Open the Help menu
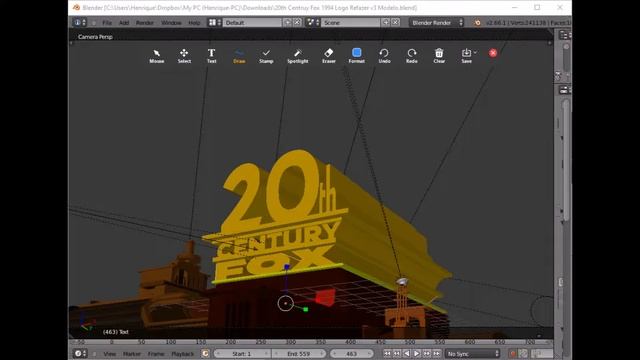 coord(194,23)
